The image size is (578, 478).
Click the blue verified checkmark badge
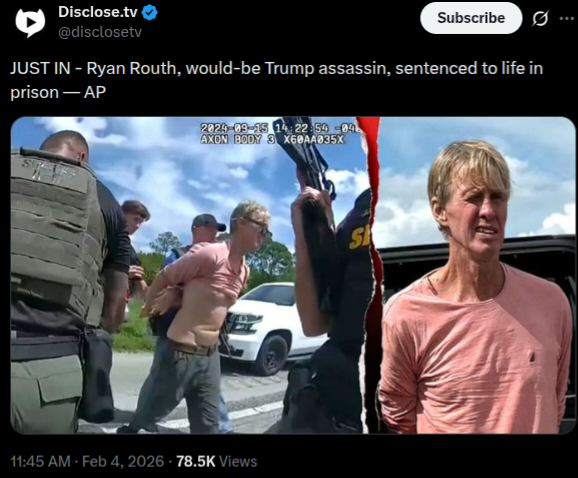coord(149,13)
